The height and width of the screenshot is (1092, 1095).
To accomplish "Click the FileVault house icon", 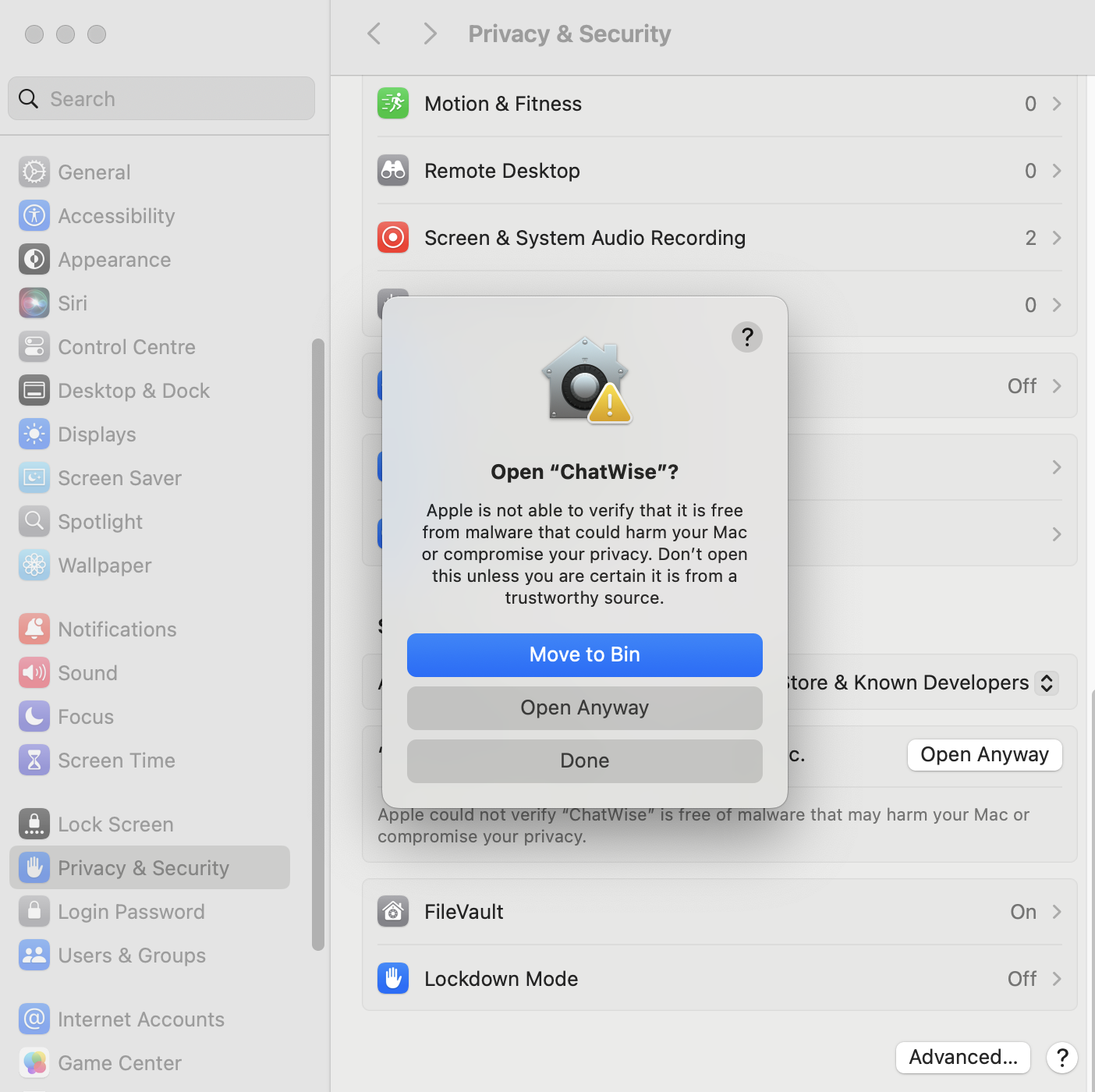I will coord(393,912).
